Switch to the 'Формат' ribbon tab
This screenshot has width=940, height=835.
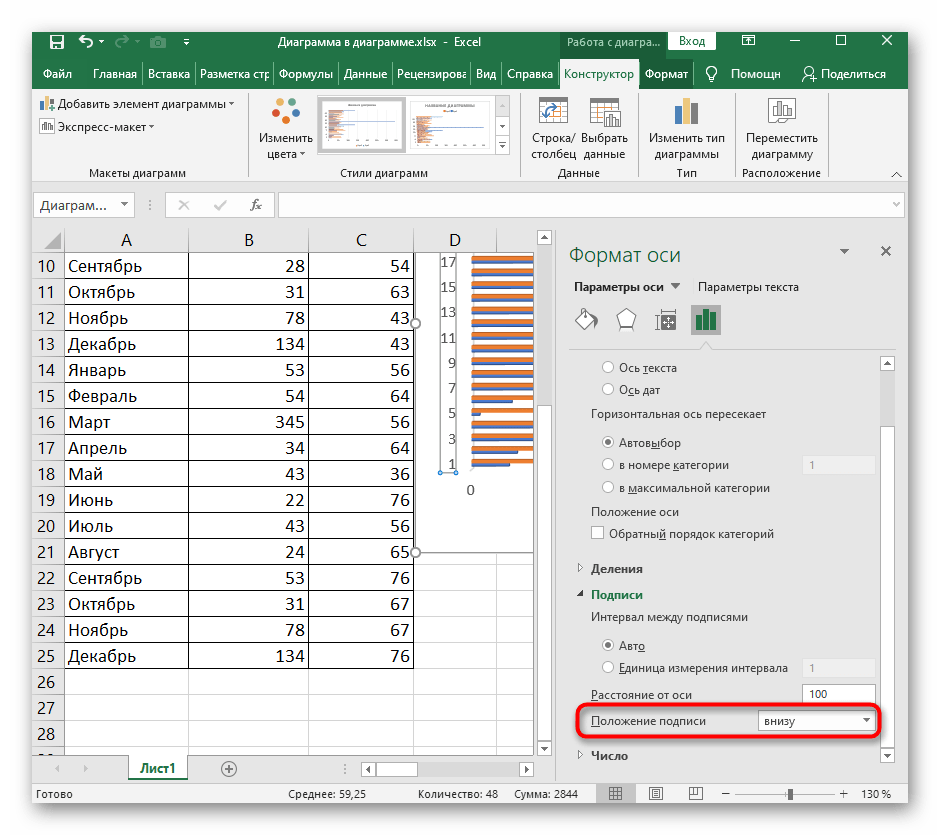click(x=666, y=74)
